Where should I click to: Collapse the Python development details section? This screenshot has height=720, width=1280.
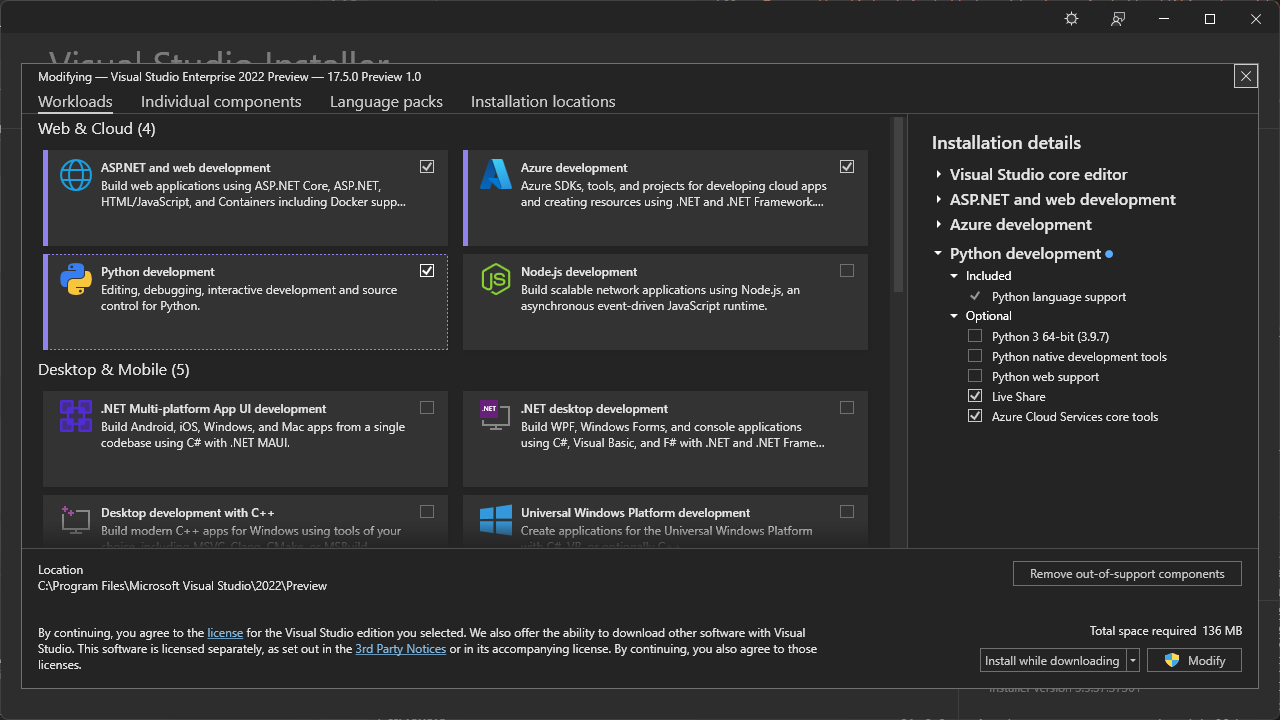[x=939, y=254]
